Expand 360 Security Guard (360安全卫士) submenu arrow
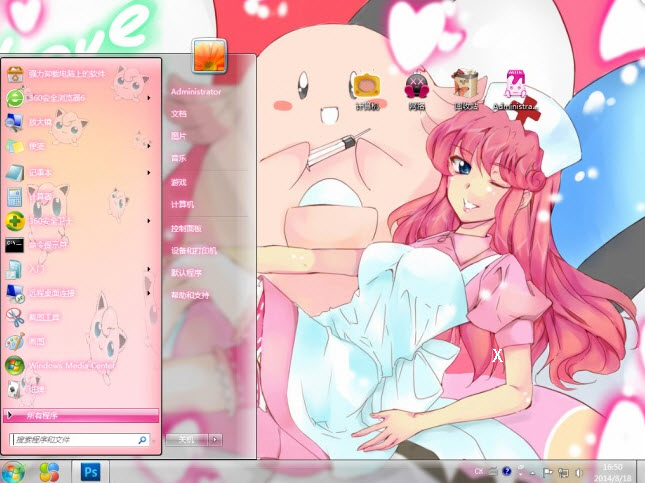 coord(148,221)
